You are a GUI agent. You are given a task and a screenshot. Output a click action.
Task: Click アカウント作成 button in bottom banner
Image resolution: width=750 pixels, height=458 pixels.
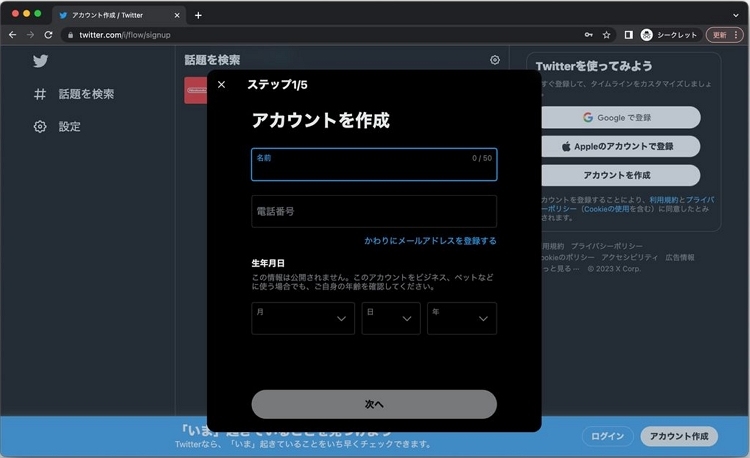click(679, 436)
